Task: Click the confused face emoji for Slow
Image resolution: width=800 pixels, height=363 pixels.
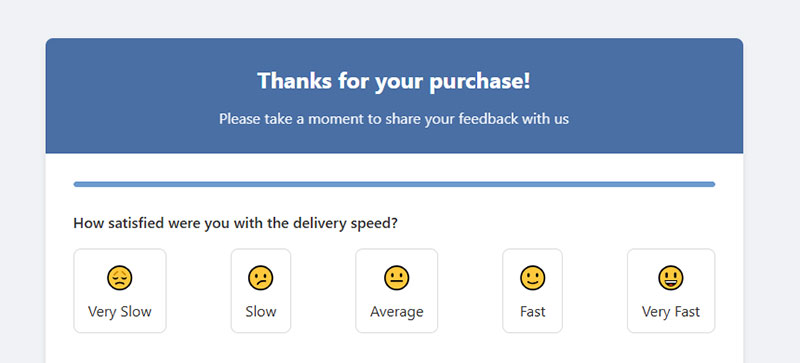Action: coord(261,278)
